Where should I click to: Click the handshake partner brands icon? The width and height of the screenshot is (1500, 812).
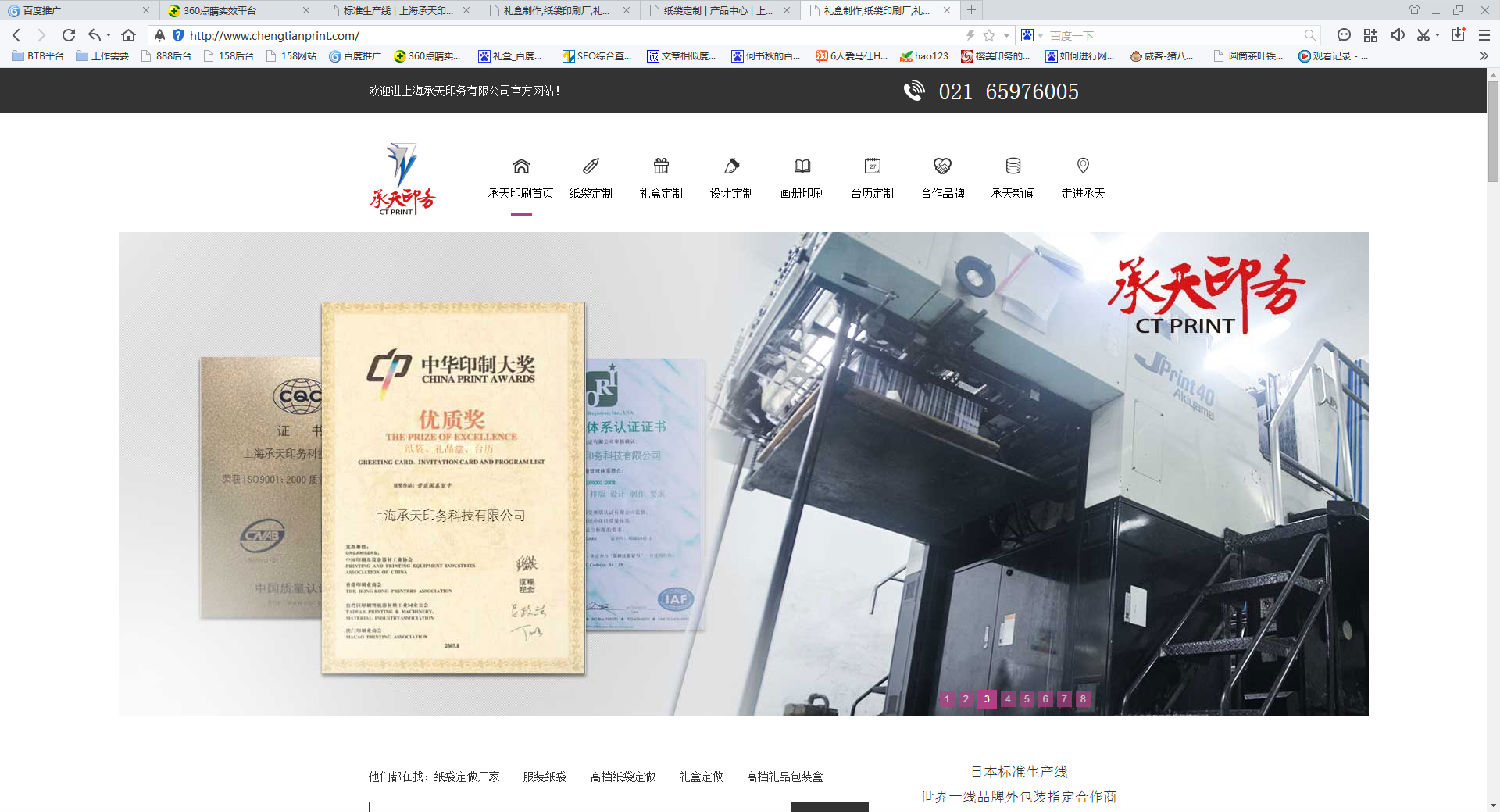click(x=942, y=166)
